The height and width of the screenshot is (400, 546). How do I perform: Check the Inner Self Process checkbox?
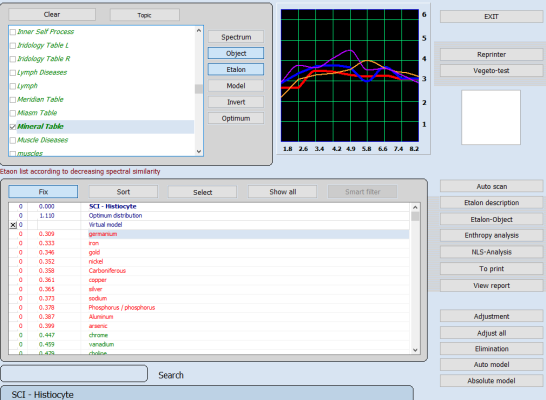coord(13,32)
